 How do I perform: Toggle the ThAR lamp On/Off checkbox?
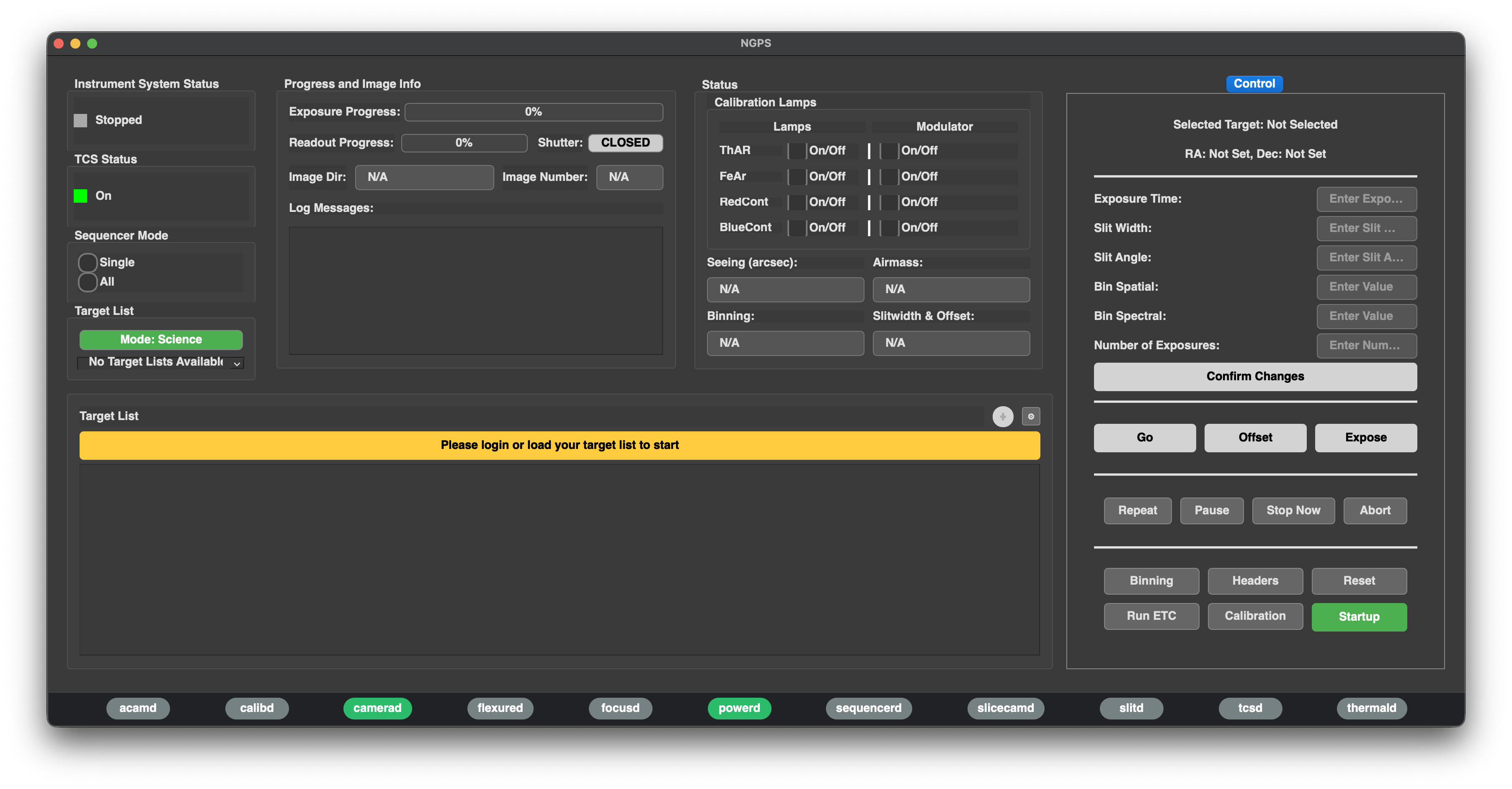pos(797,151)
